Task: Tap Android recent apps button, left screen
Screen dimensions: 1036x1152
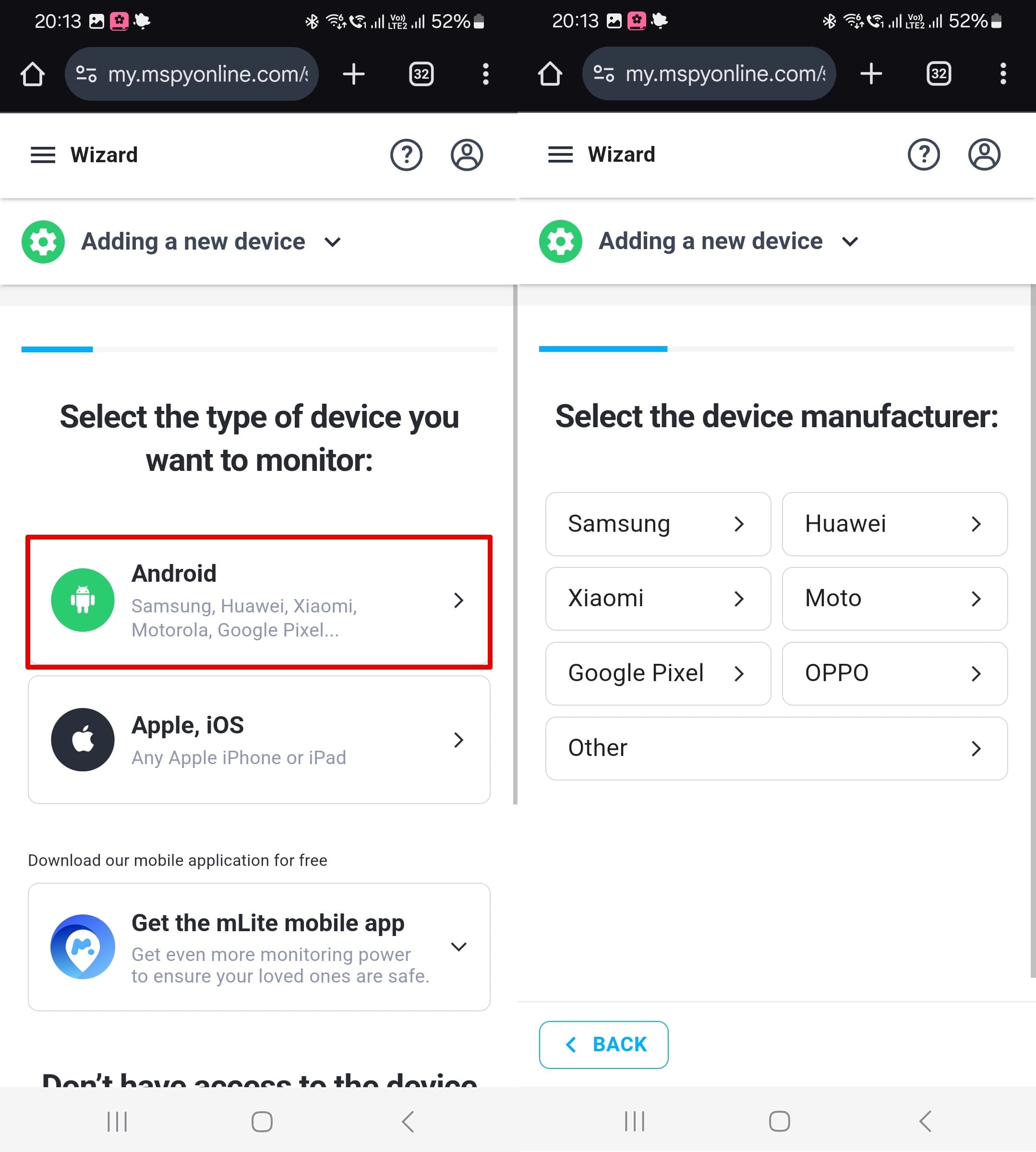Action: tap(117, 1122)
